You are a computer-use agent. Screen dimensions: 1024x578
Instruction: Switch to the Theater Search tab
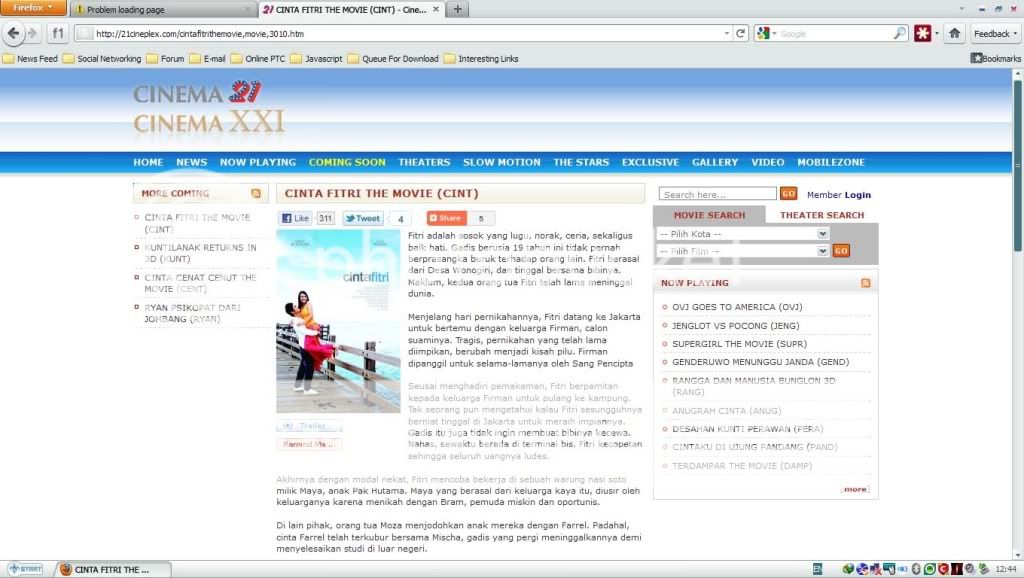tap(821, 215)
